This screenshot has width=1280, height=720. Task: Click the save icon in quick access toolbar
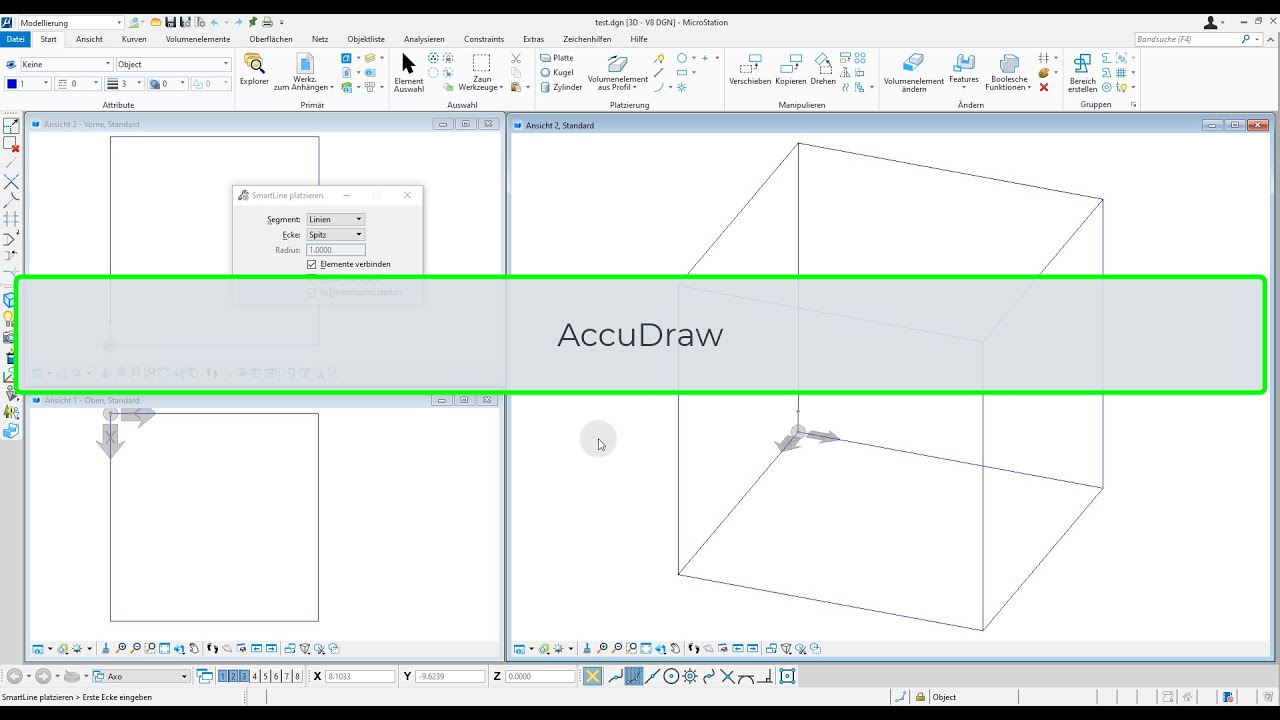click(171, 22)
